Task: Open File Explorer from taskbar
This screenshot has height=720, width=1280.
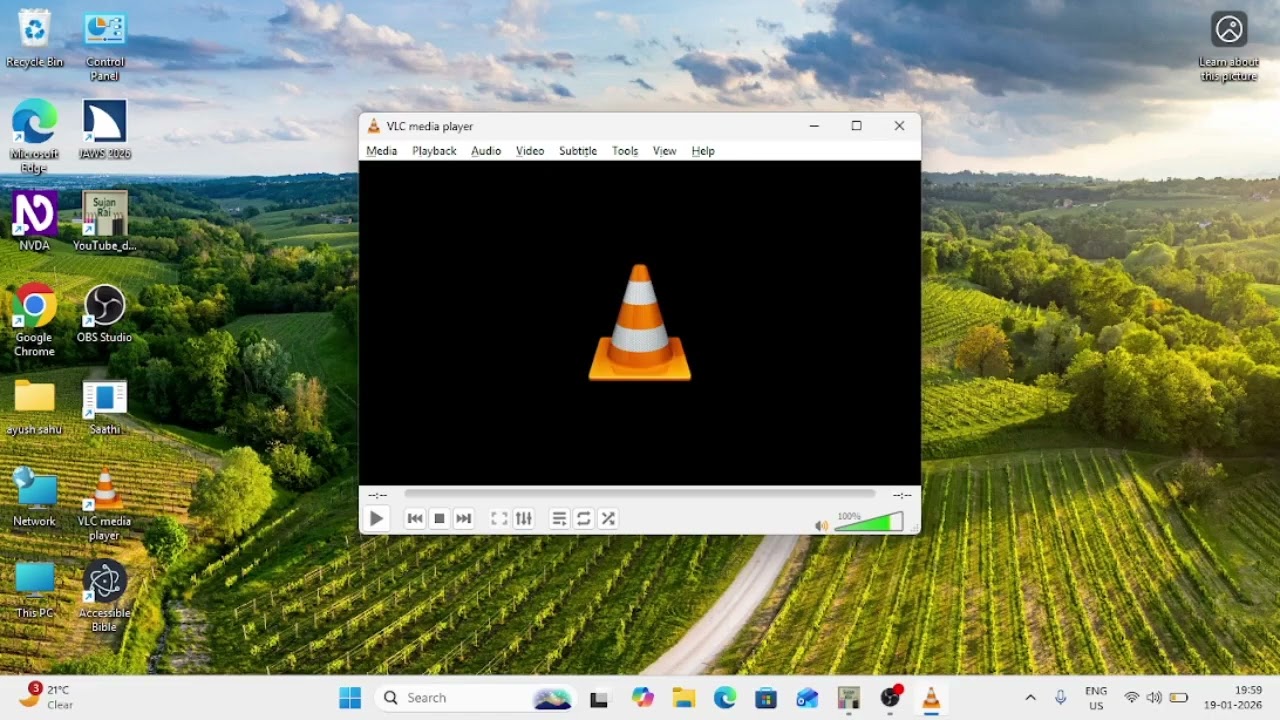Action: [x=684, y=698]
